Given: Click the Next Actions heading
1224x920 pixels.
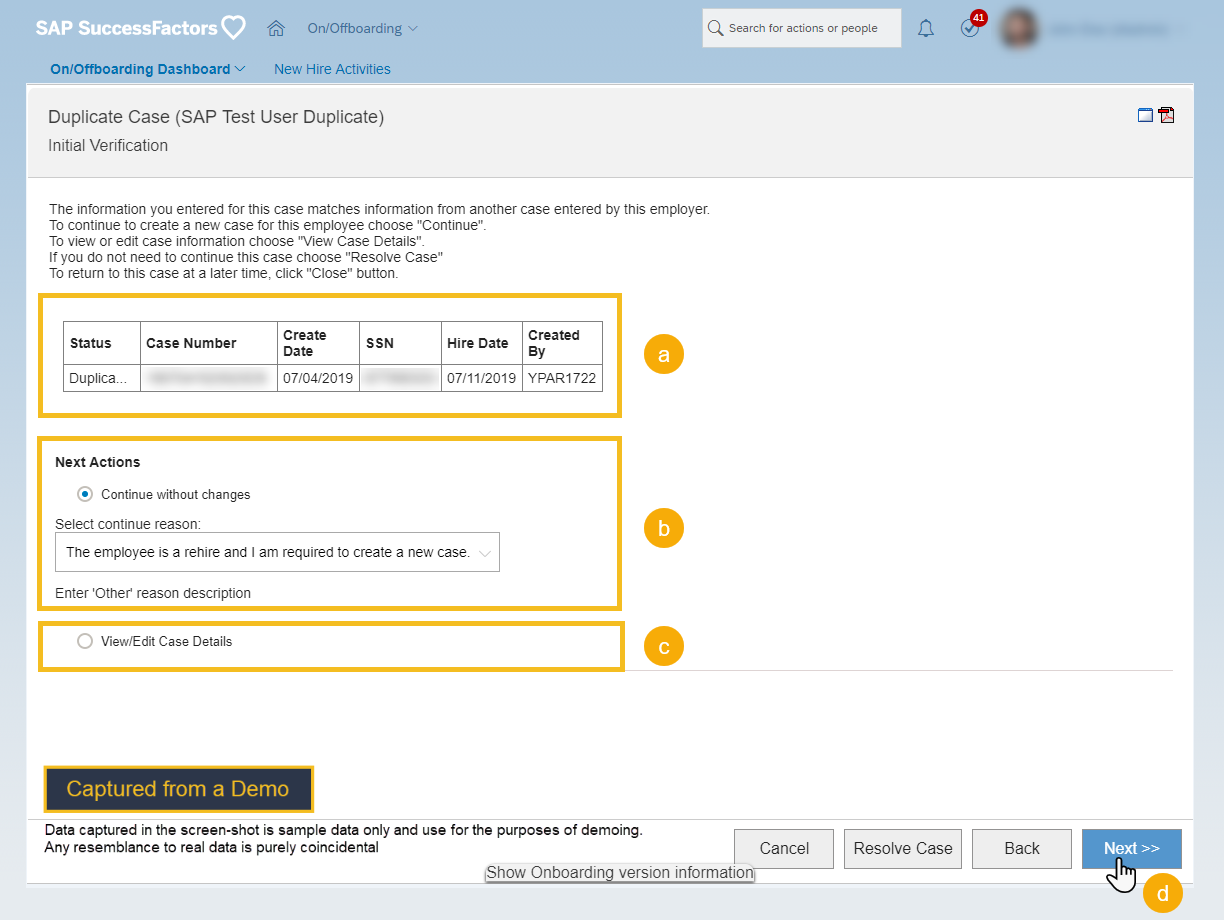Looking at the screenshot, I should click(98, 462).
